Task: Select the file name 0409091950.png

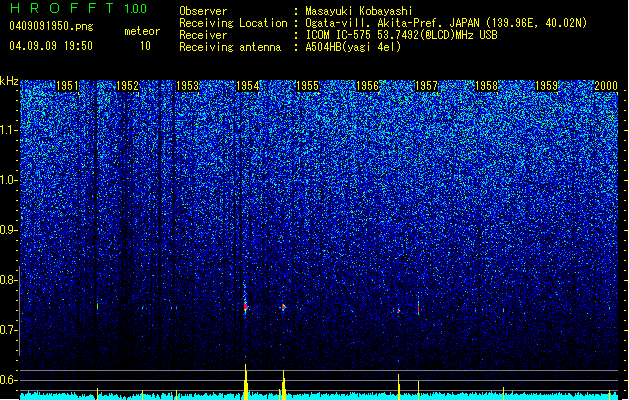Action: 51,26
